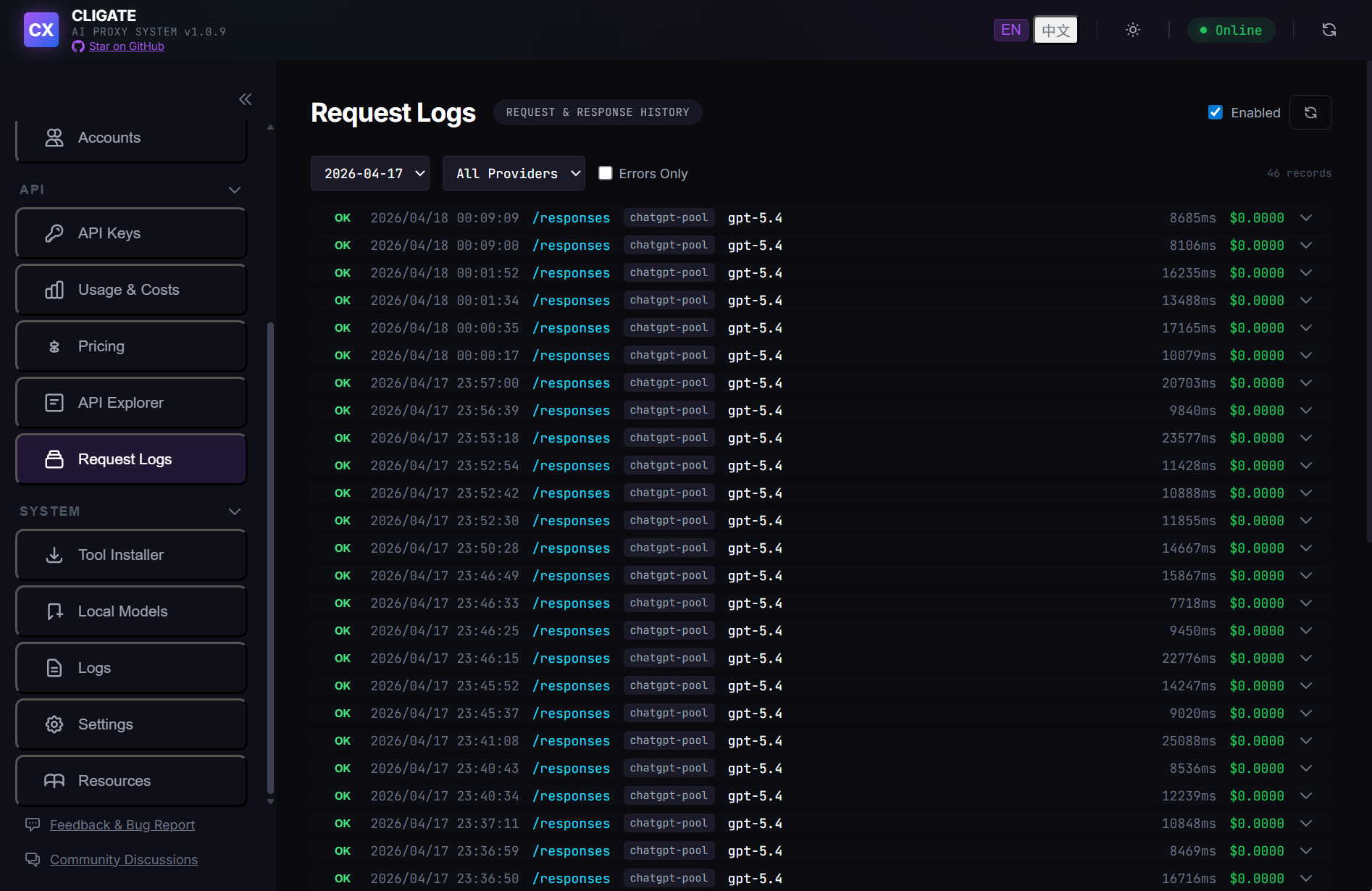Go to Local Models

pos(131,611)
